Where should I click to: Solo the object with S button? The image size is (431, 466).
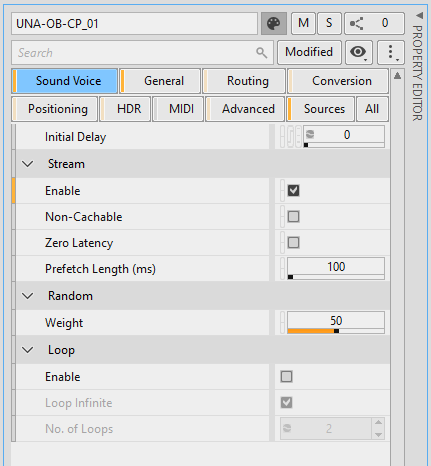coord(329,24)
